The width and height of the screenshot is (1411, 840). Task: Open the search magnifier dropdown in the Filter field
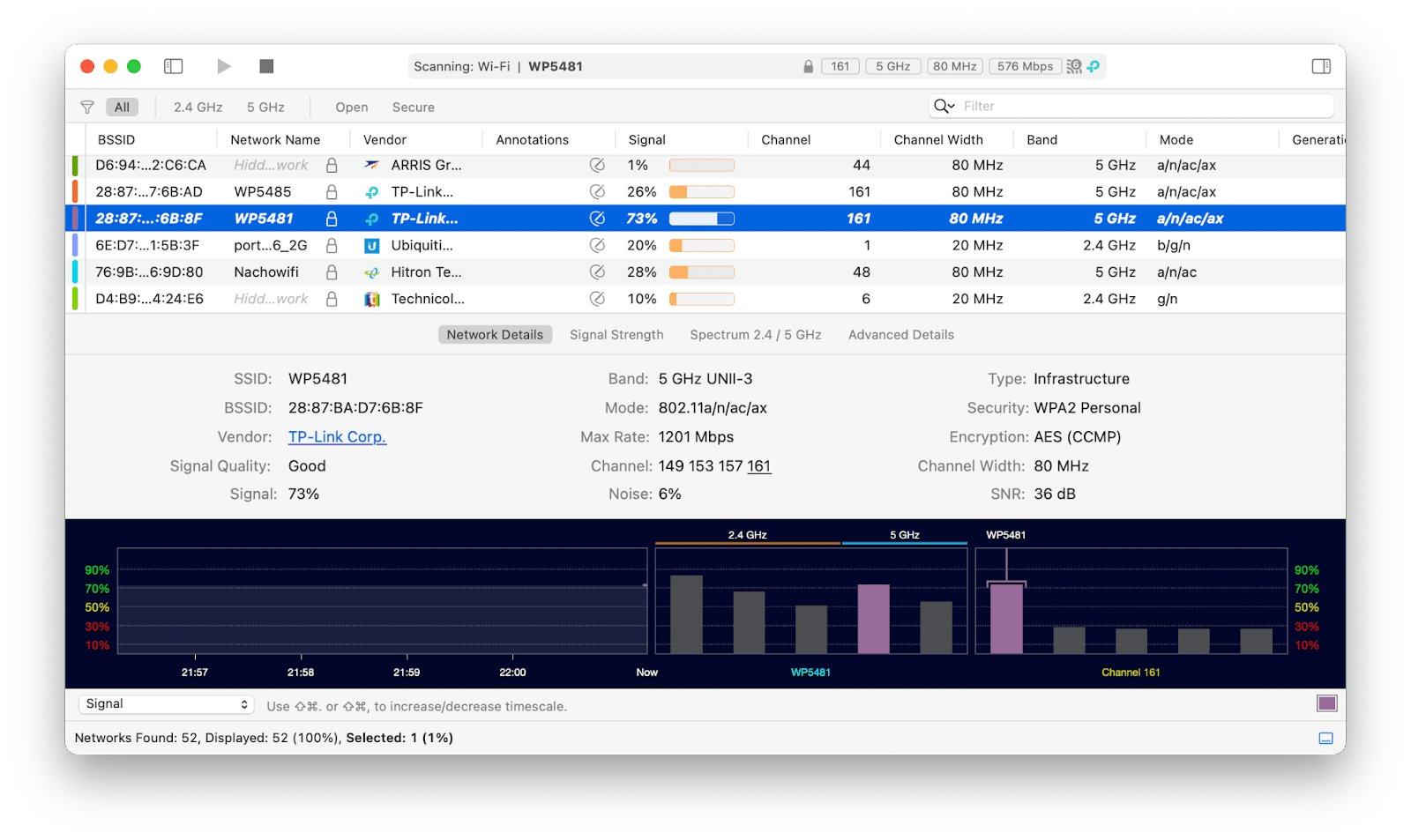click(x=944, y=106)
